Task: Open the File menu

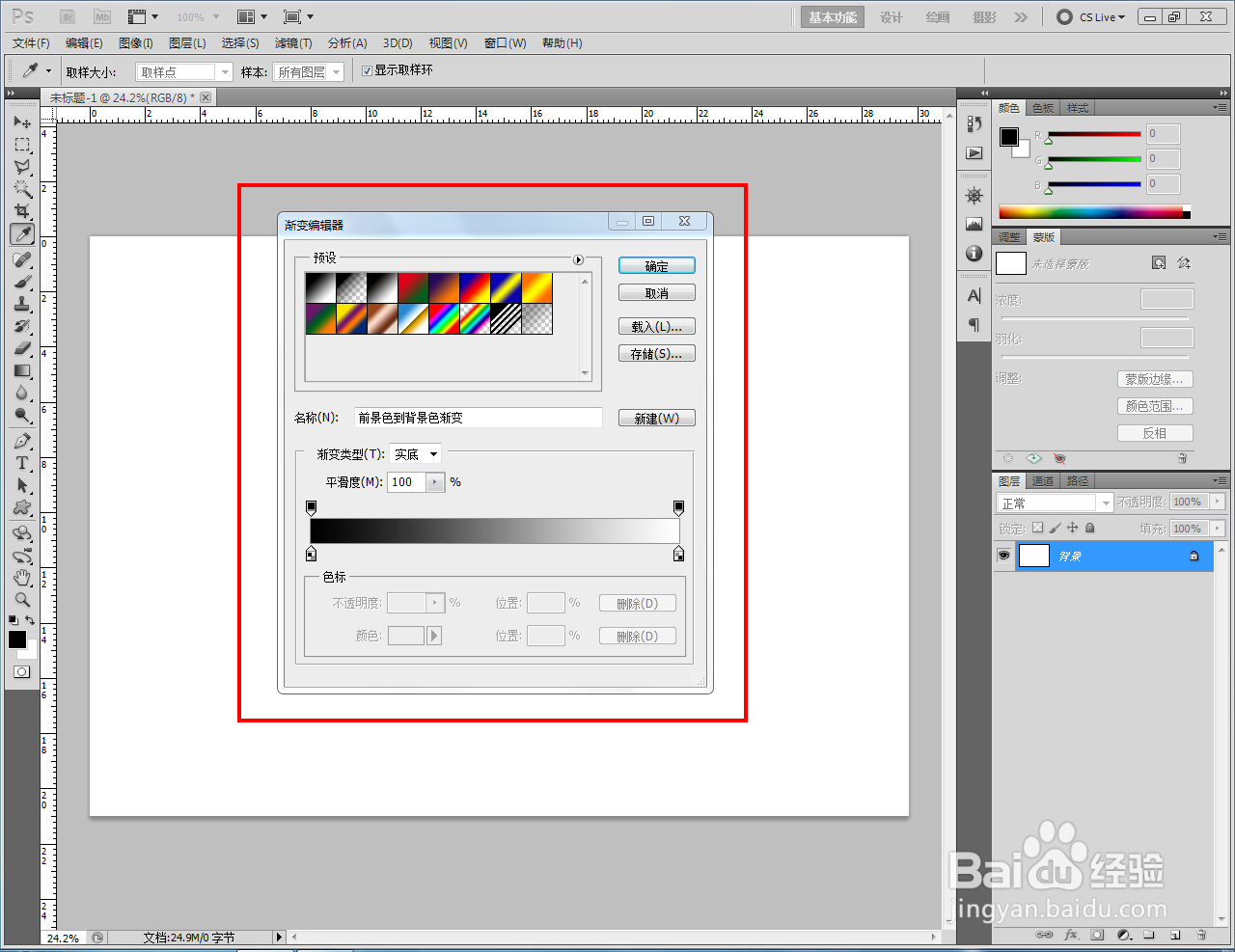Action: point(31,42)
